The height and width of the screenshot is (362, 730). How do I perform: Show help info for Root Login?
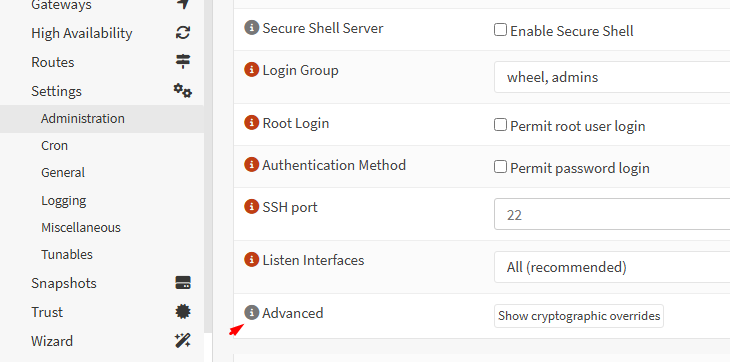(x=251, y=123)
